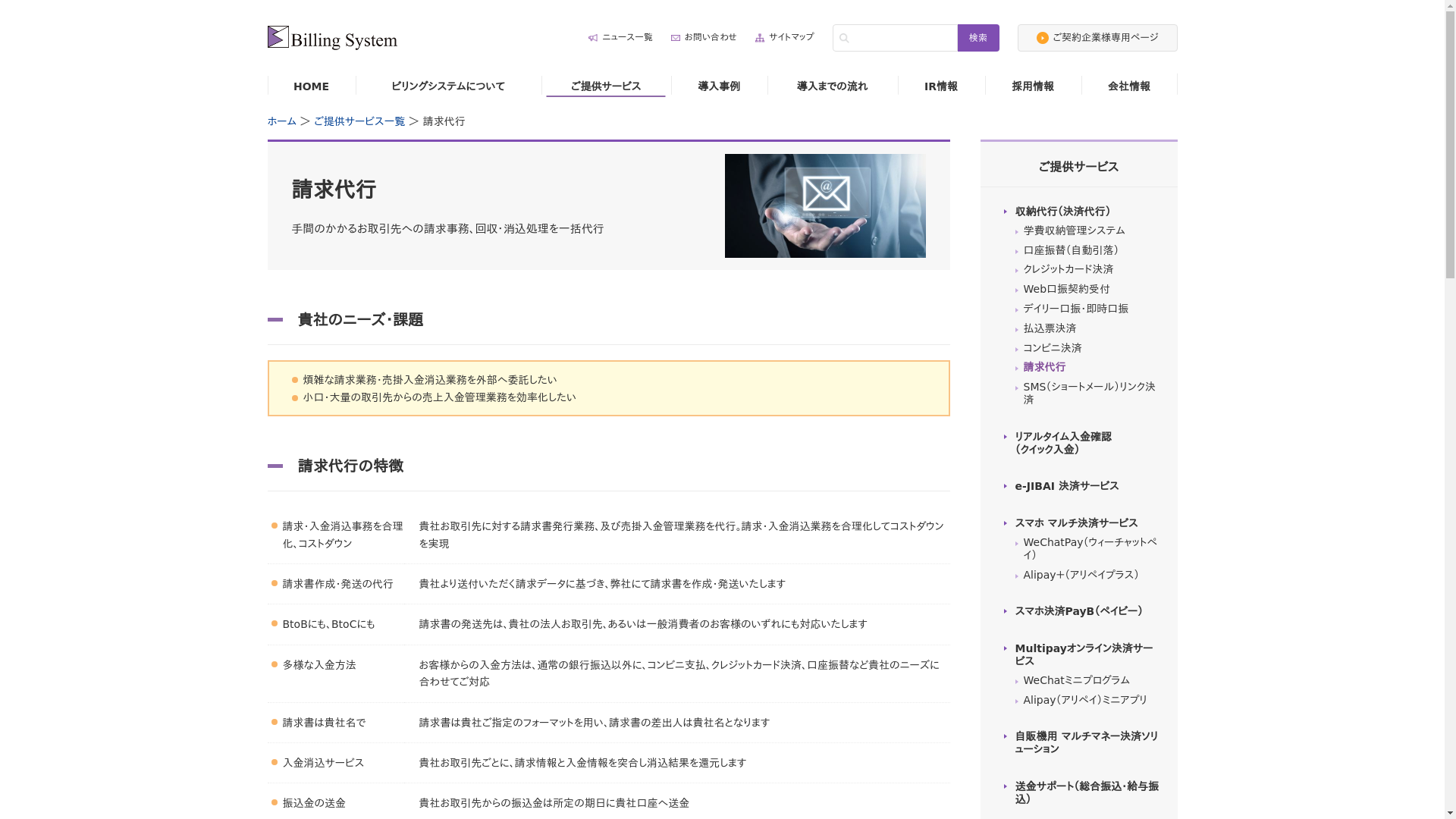Click the 請求書は貴社名で feature row label
Image resolution: width=1456 pixels, height=819 pixels.
coord(324,723)
